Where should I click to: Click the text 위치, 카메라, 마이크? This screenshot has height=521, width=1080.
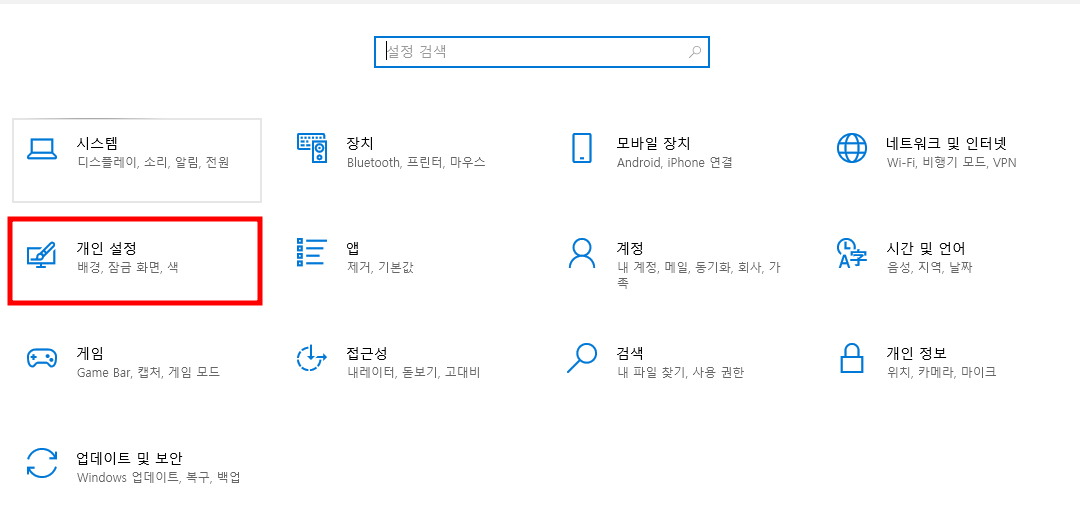pyautogui.click(x=941, y=372)
